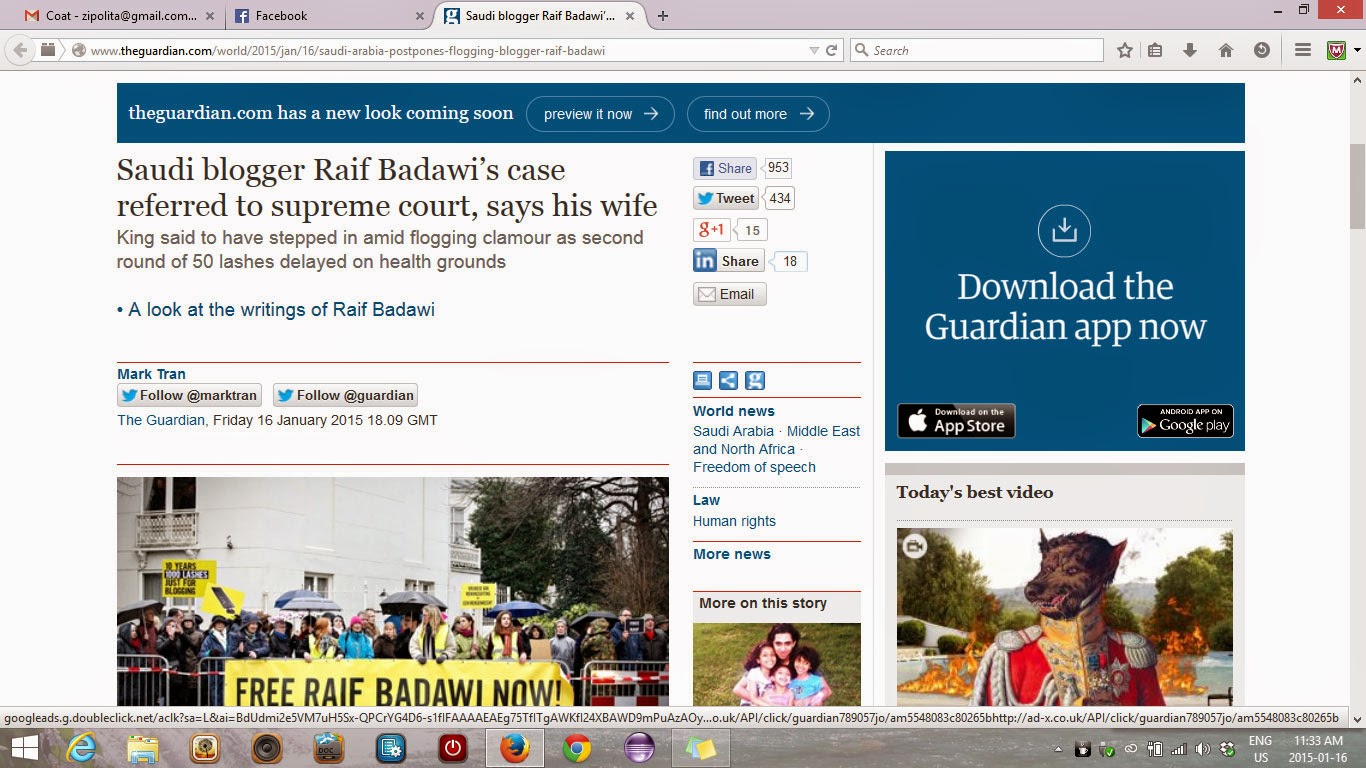Expand the McAfee toolbar dropdown arrow
The width and height of the screenshot is (1366, 768).
[1356, 50]
